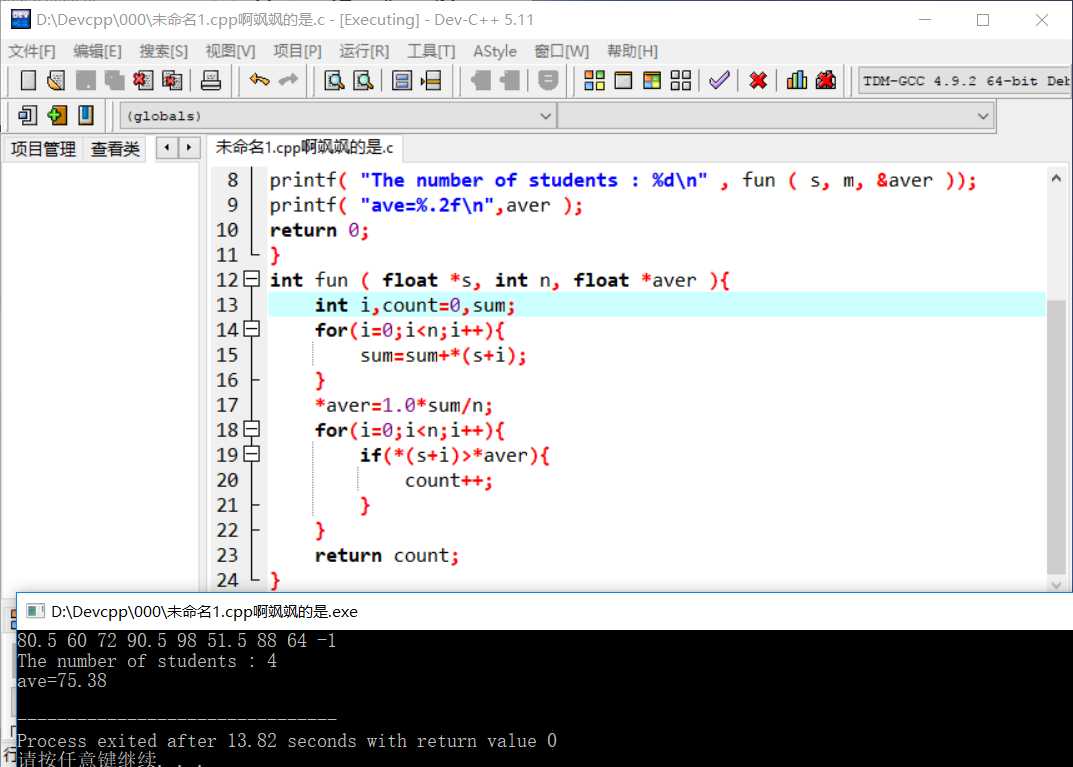Open profile analysis bar chart icon

point(797,81)
